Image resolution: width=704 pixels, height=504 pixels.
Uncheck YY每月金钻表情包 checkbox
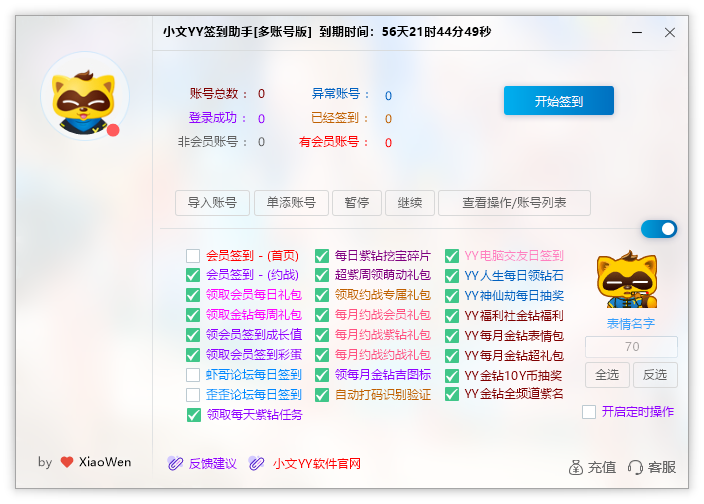tap(452, 336)
